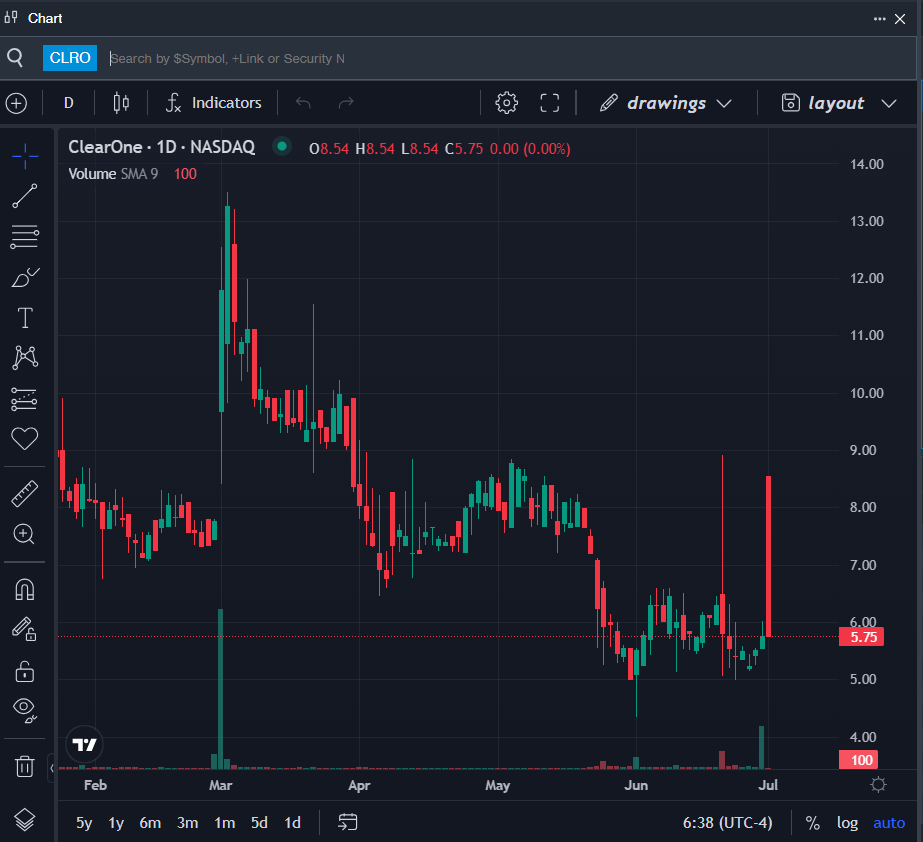Open the chart patterns tool
Image resolution: width=923 pixels, height=842 pixels.
[x=25, y=357]
